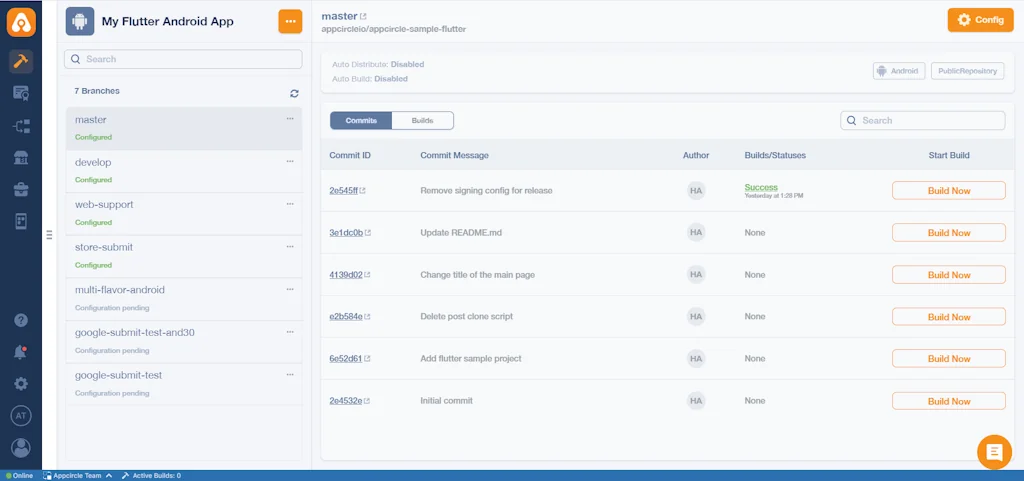Open the store-submit branch ellipsis menu
Screen dimensions: 1024x481
[290, 246]
